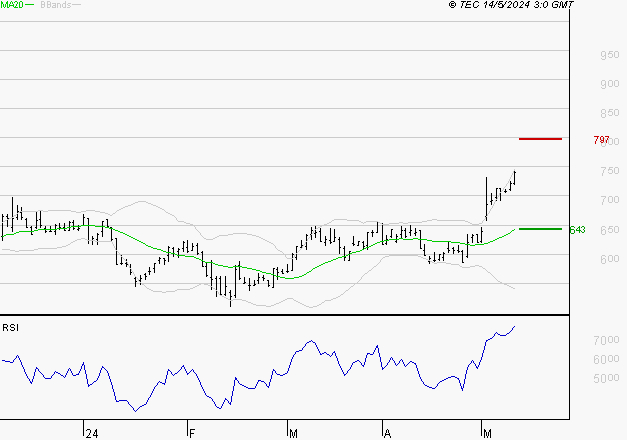Click the green 643 support value

pos(577,230)
